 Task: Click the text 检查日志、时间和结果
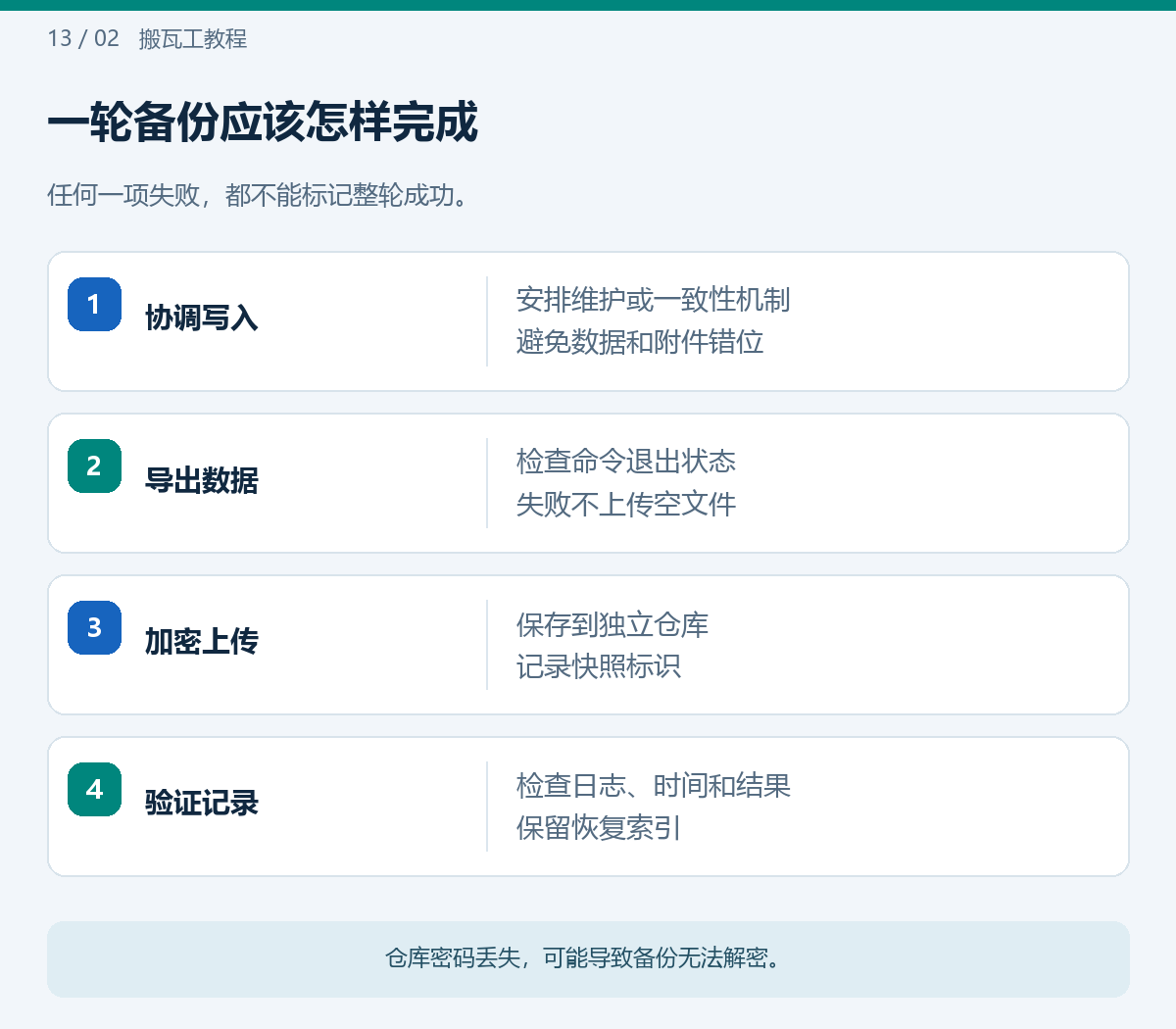654,786
